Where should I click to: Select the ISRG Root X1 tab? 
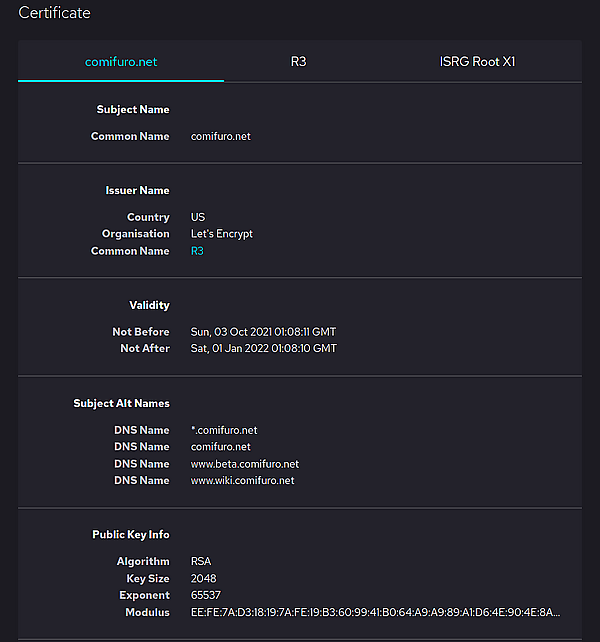477,61
